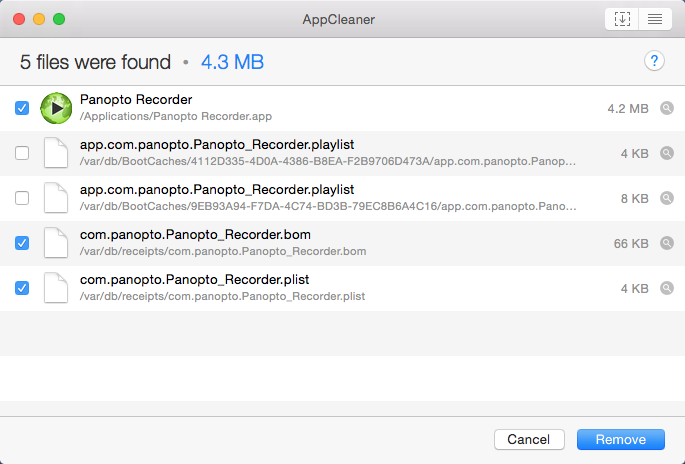Uncheck the com.panopto.Panopto_Recorder.bom checkbox

tap(22, 243)
